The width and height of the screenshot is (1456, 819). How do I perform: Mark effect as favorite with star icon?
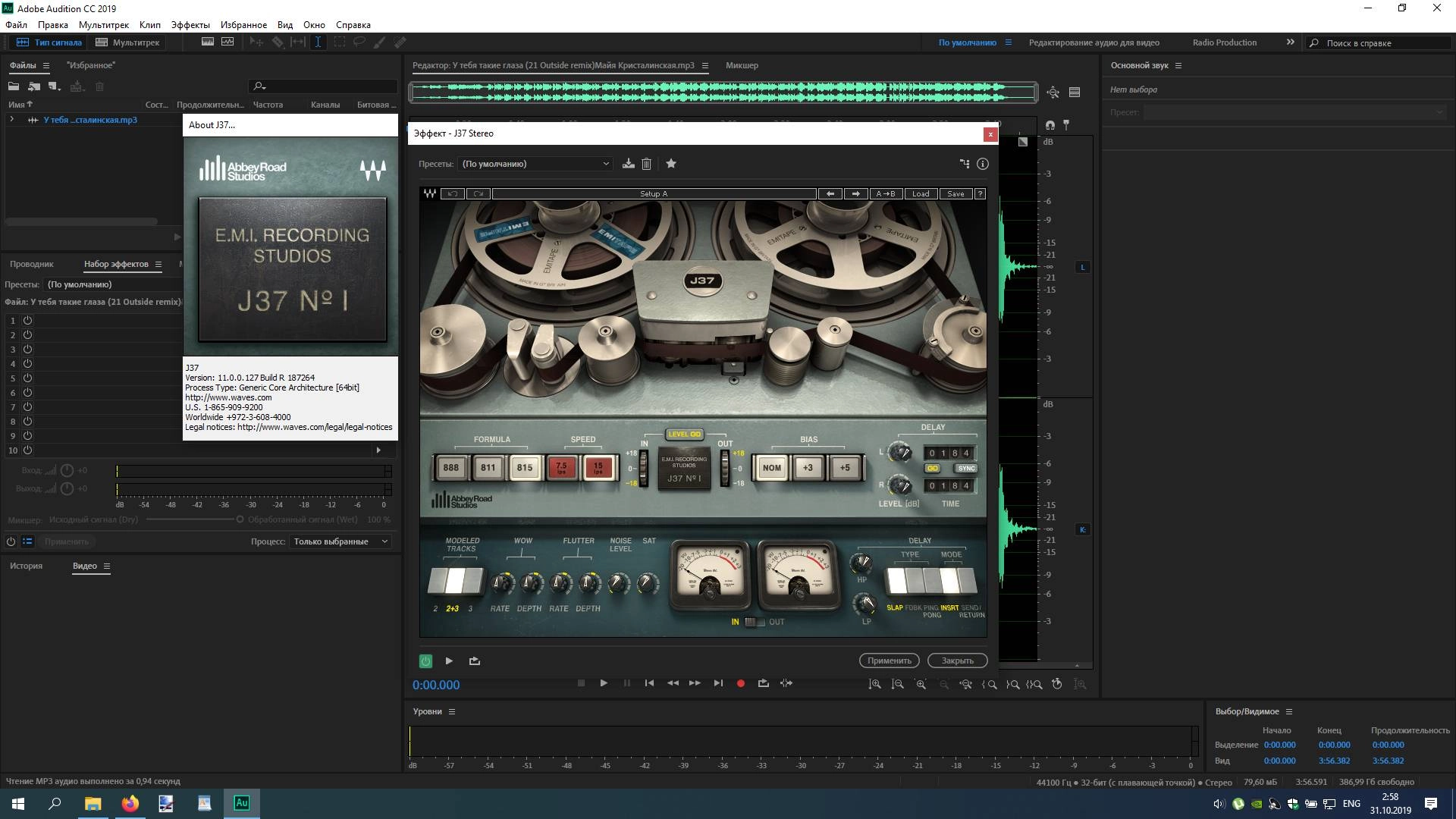pyautogui.click(x=671, y=163)
